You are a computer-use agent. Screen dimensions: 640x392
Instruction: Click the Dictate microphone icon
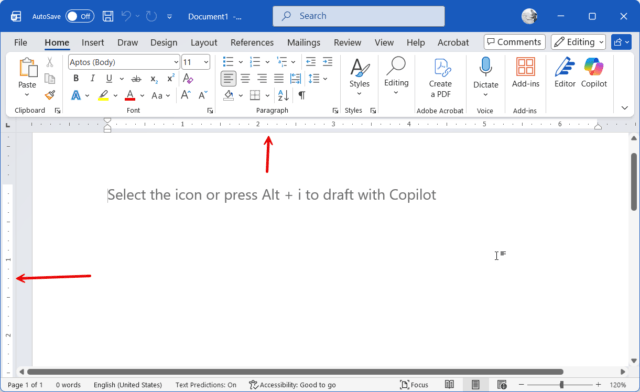(x=486, y=67)
